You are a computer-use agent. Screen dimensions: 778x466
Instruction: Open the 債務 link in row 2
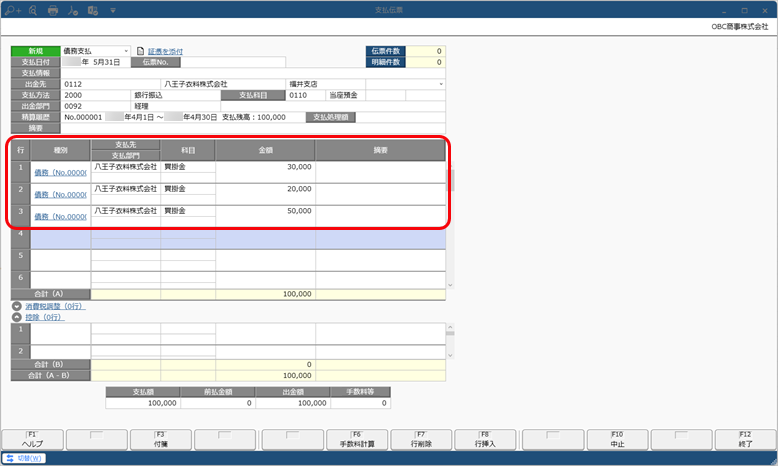[x=60, y=195]
